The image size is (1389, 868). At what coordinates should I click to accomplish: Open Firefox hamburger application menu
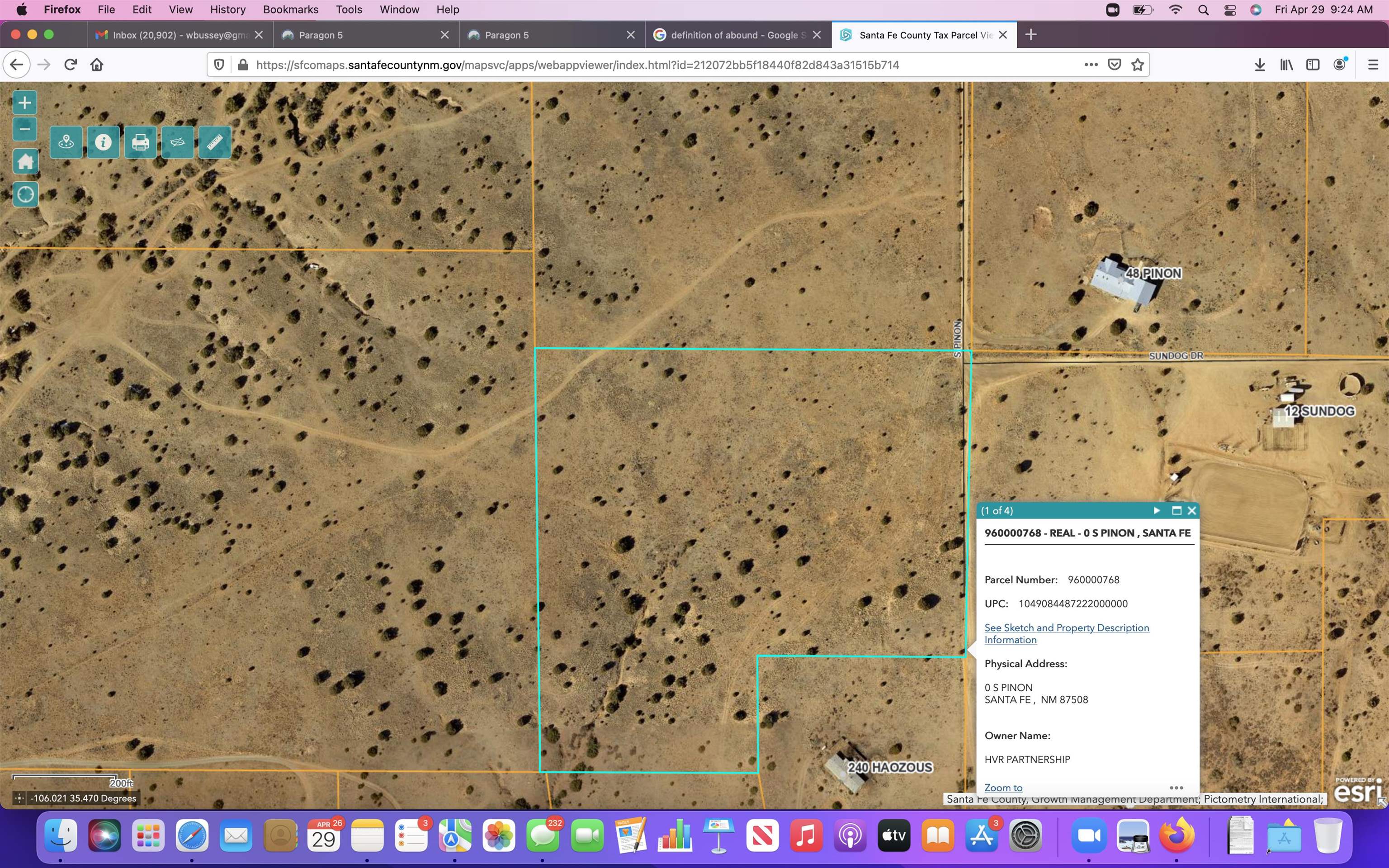pos(1373,65)
